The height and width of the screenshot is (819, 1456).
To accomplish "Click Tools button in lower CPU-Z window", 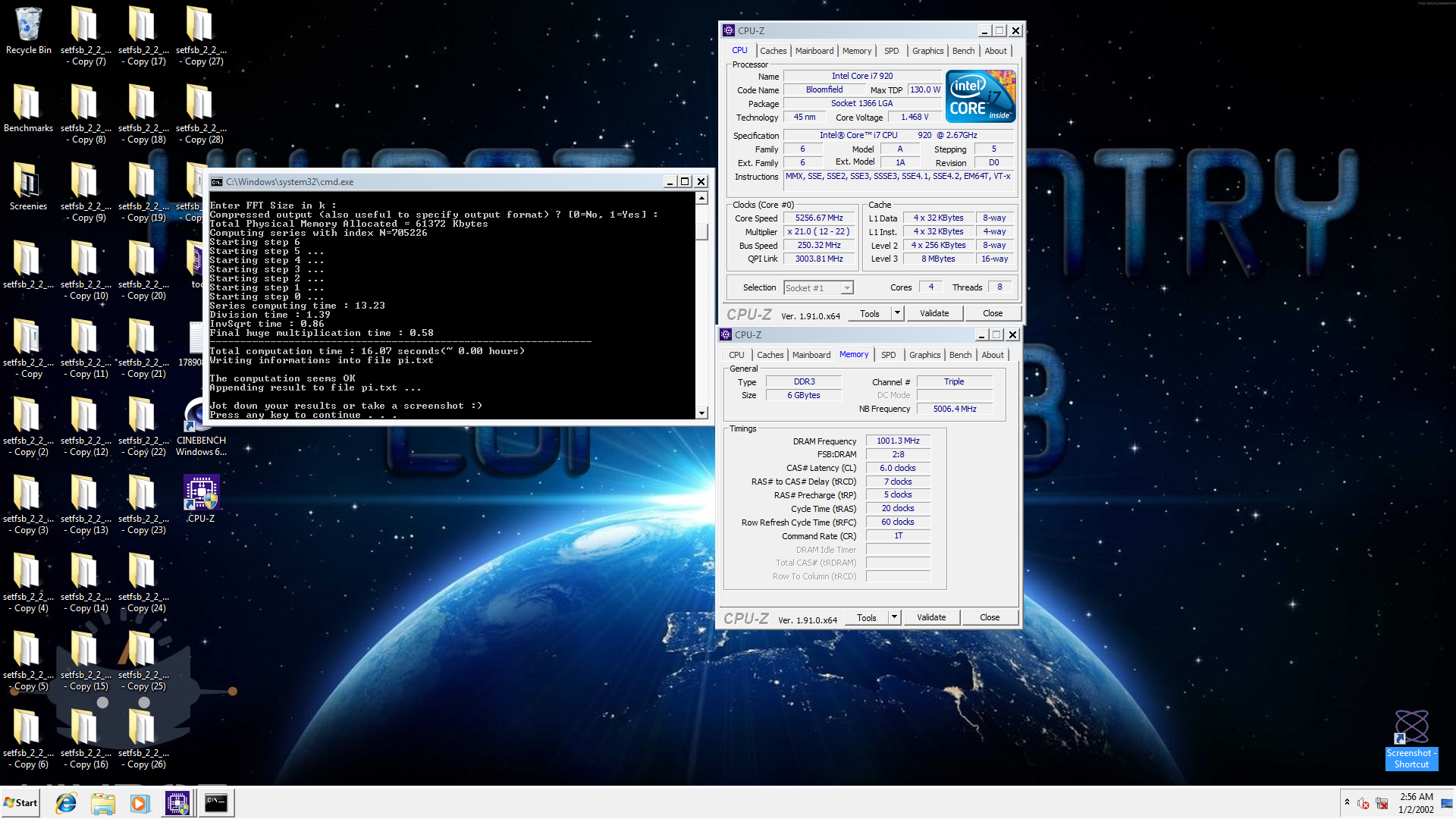I will [x=867, y=617].
